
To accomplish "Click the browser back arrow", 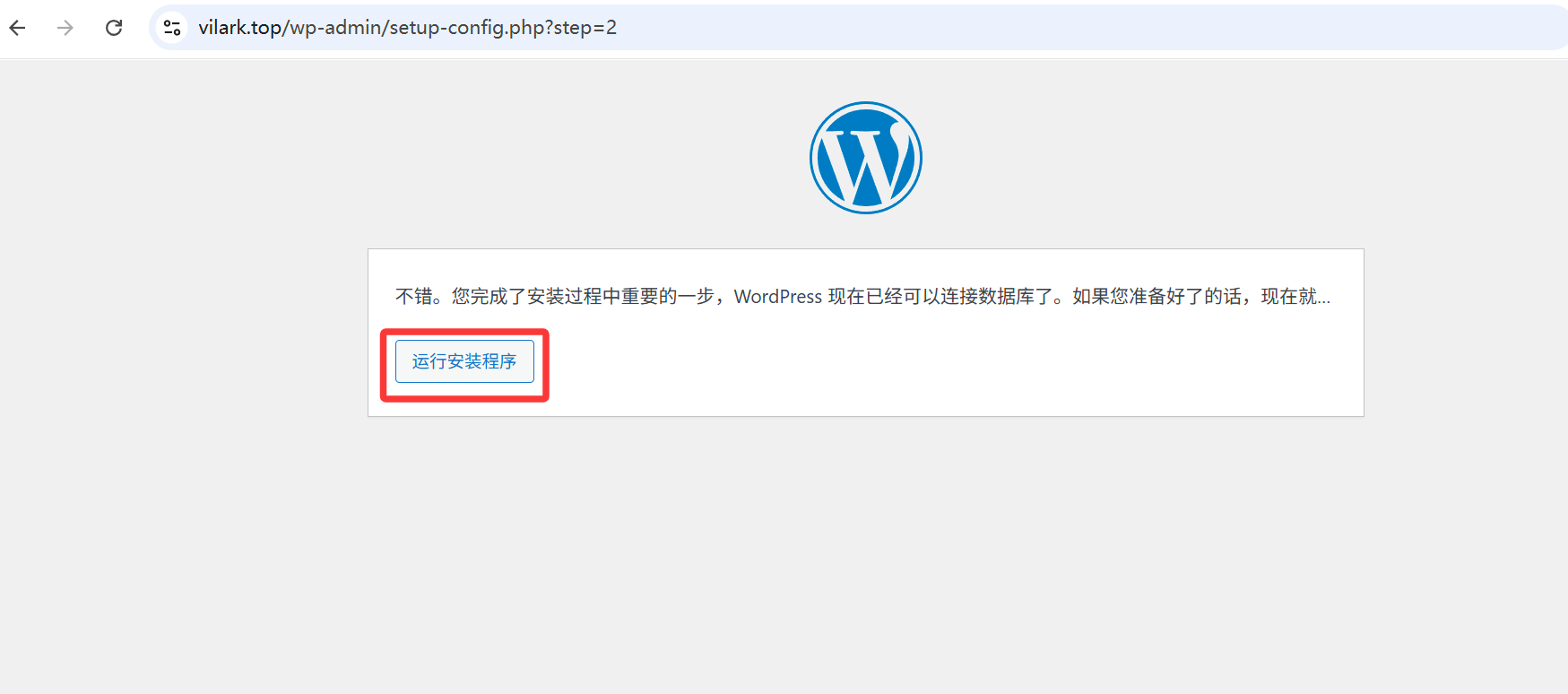I will pyautogui.click(x=18, y=28).
